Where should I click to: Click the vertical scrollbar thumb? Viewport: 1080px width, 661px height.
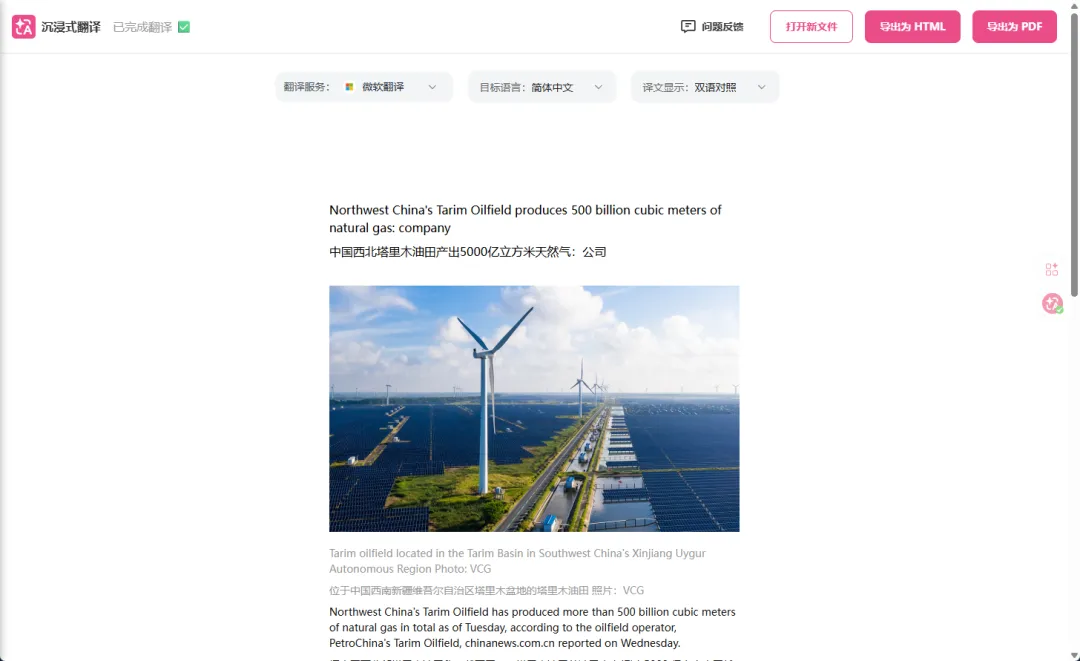1074,149
